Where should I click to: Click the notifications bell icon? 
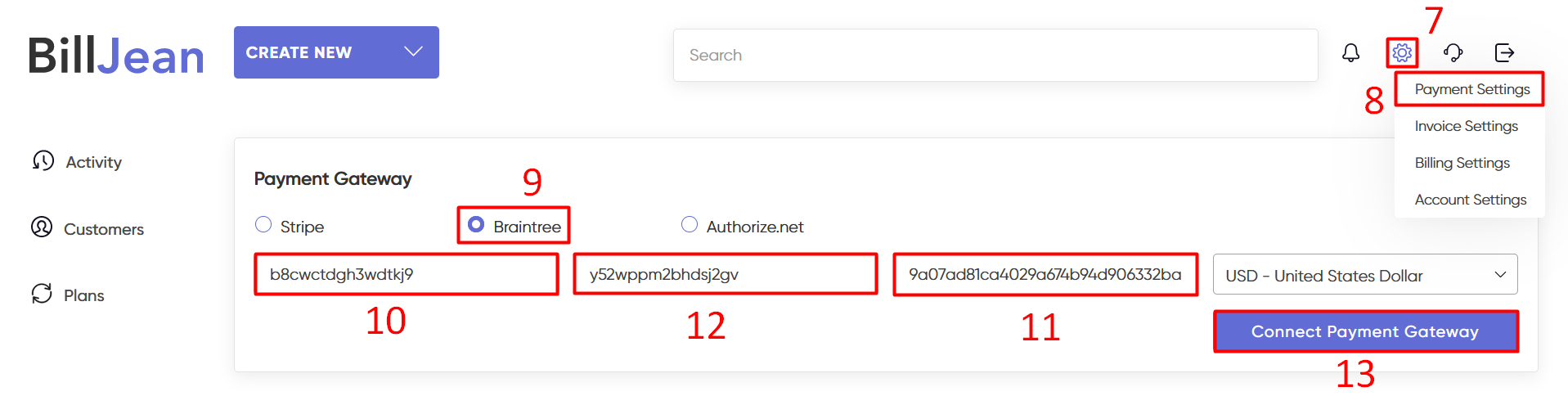1350,53
